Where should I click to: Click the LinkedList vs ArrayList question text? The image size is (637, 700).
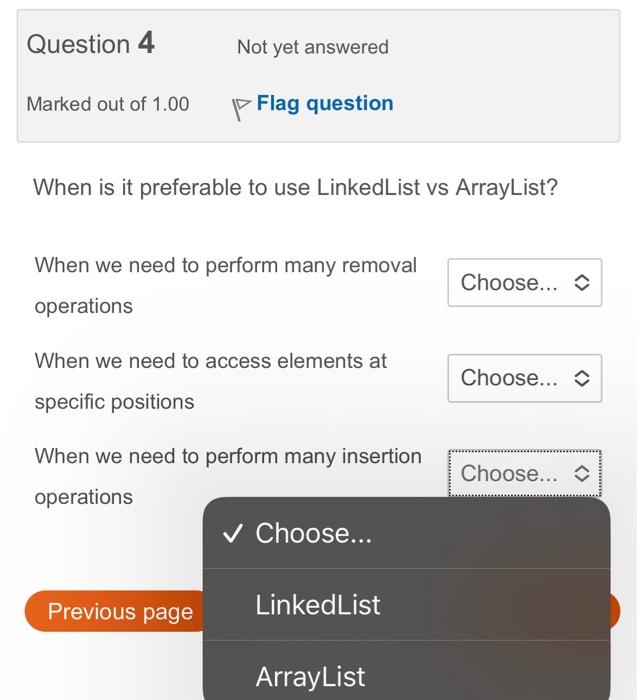[x=296, y=188]
